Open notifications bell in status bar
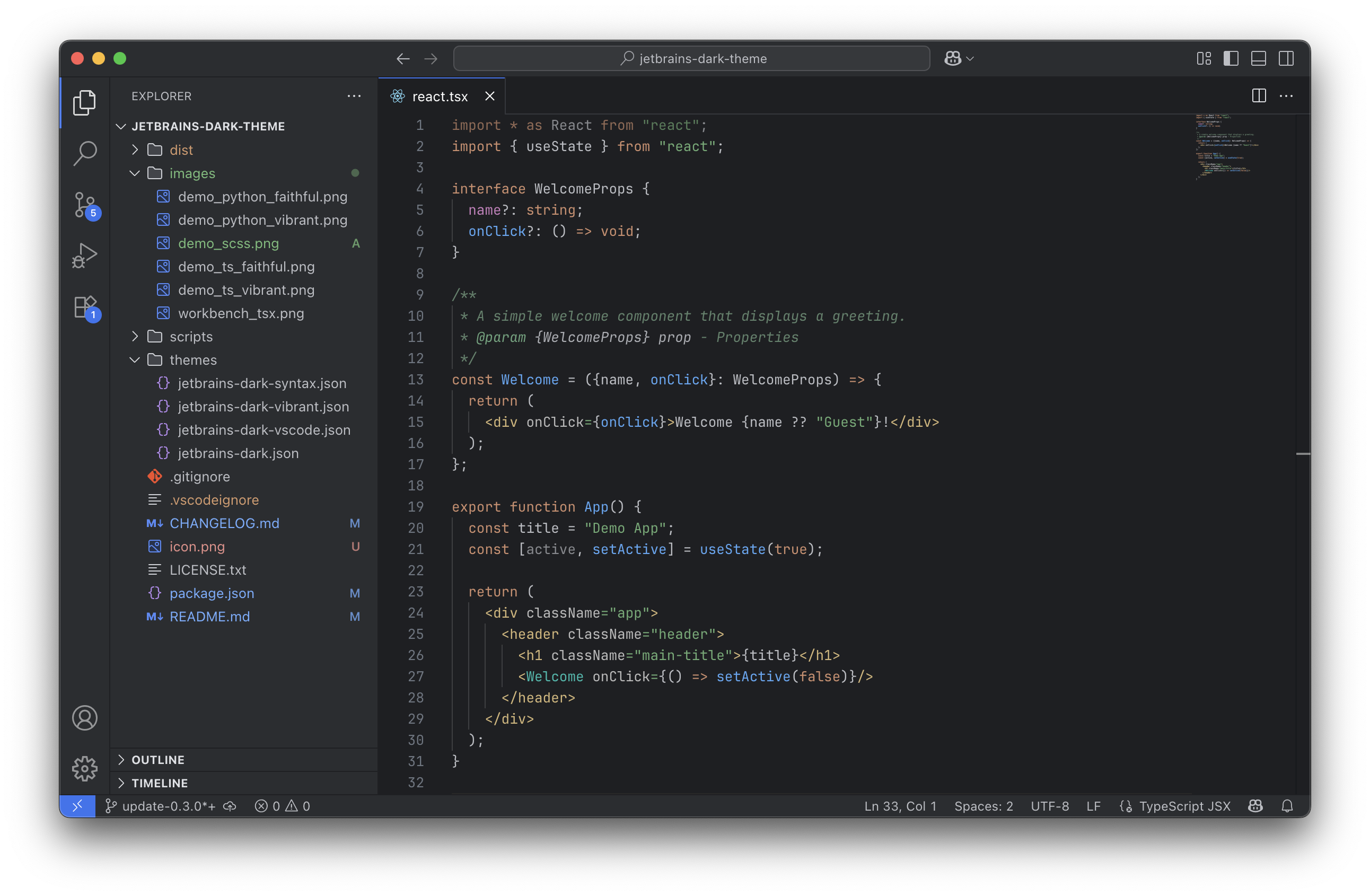1370x896 pixels. tap(1287, 806)
